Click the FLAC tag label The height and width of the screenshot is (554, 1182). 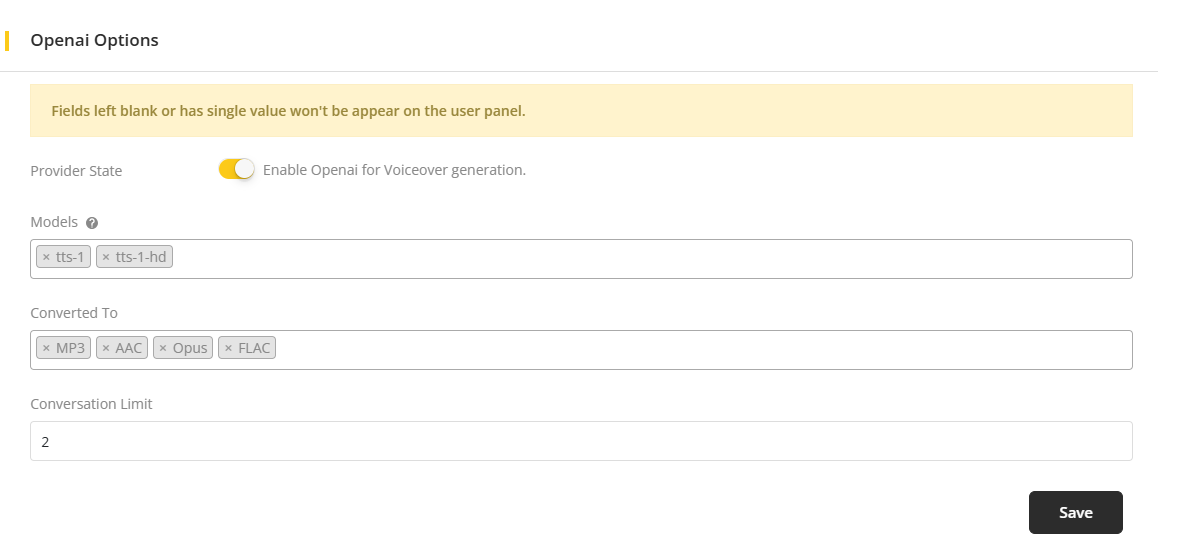(254, 348)
